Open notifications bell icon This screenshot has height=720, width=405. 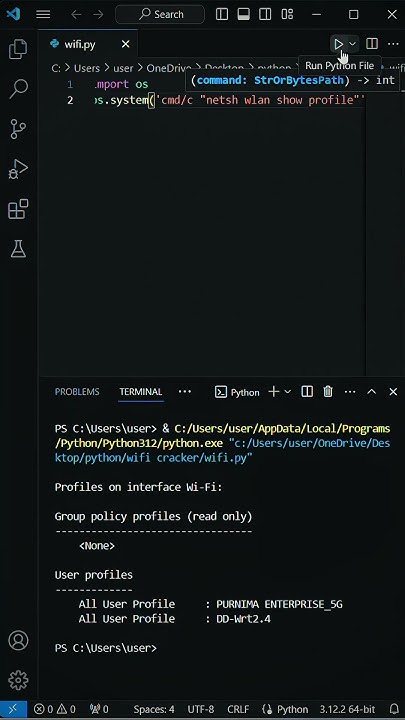point(394,709)
